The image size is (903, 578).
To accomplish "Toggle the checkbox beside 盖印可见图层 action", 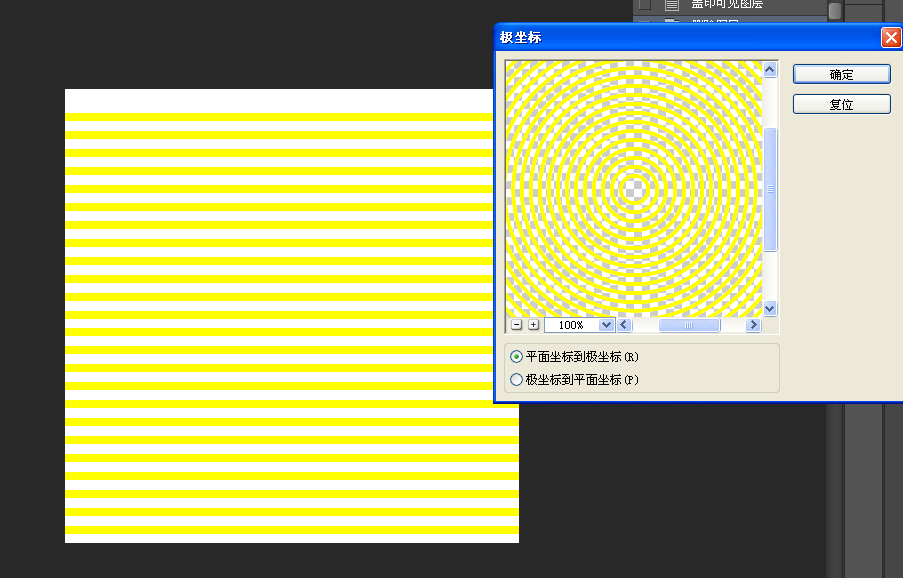I will pos(645,5).
